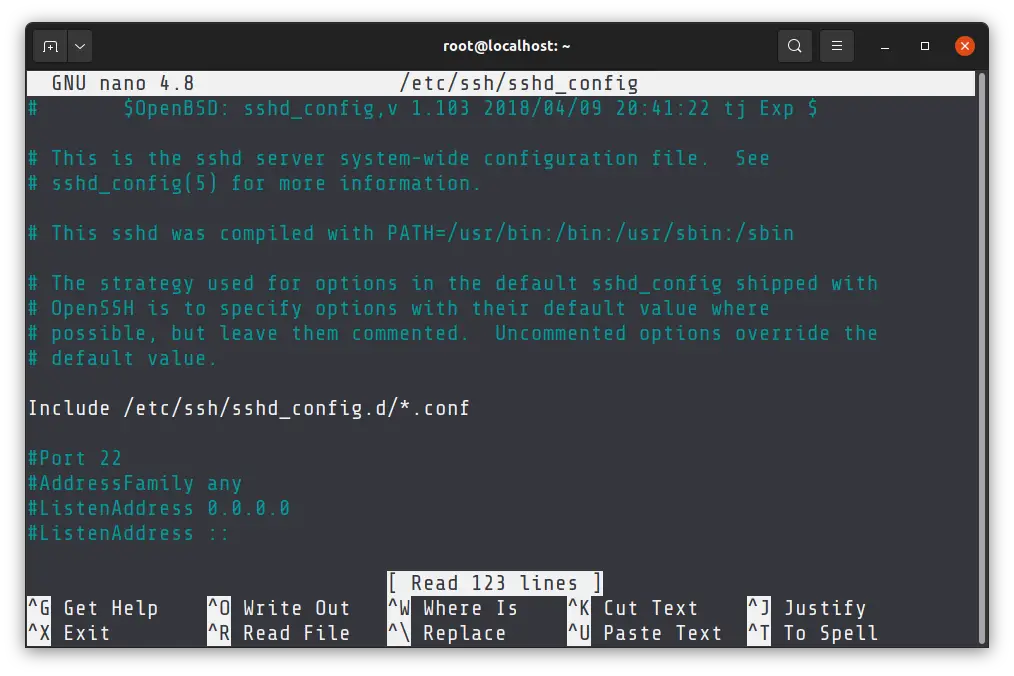Screen dimensions: 1014x676
Task: Click the Paste Text shortcut
Action: click(663, 633)
